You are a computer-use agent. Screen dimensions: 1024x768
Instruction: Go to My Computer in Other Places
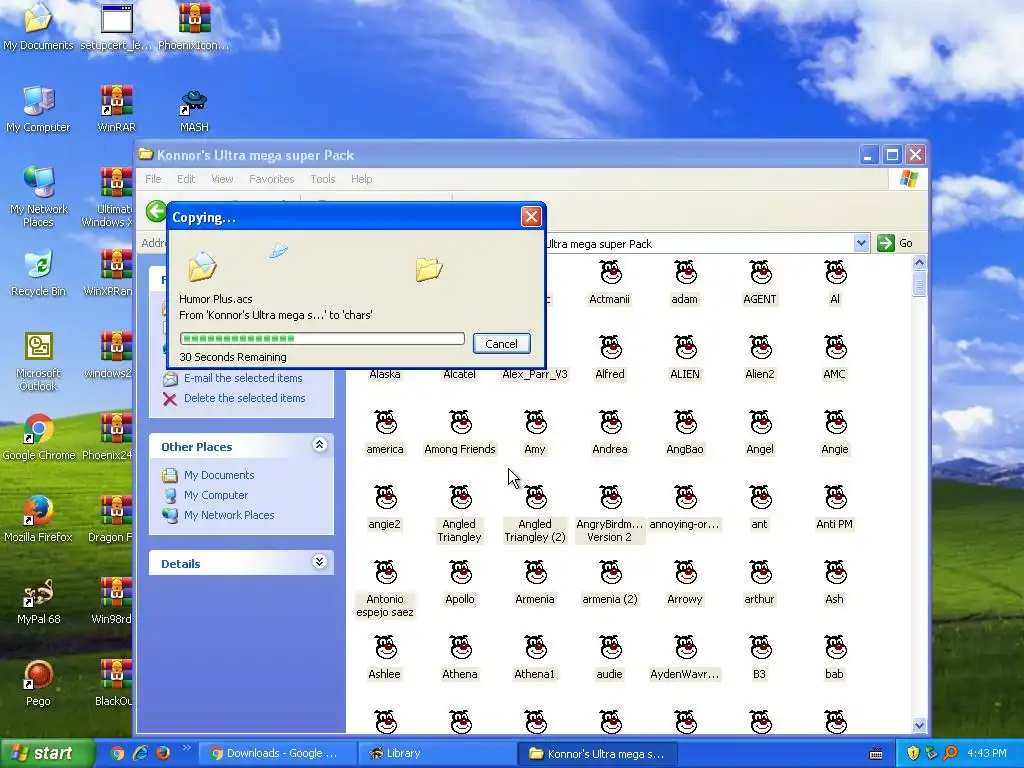tap(216, 495)
